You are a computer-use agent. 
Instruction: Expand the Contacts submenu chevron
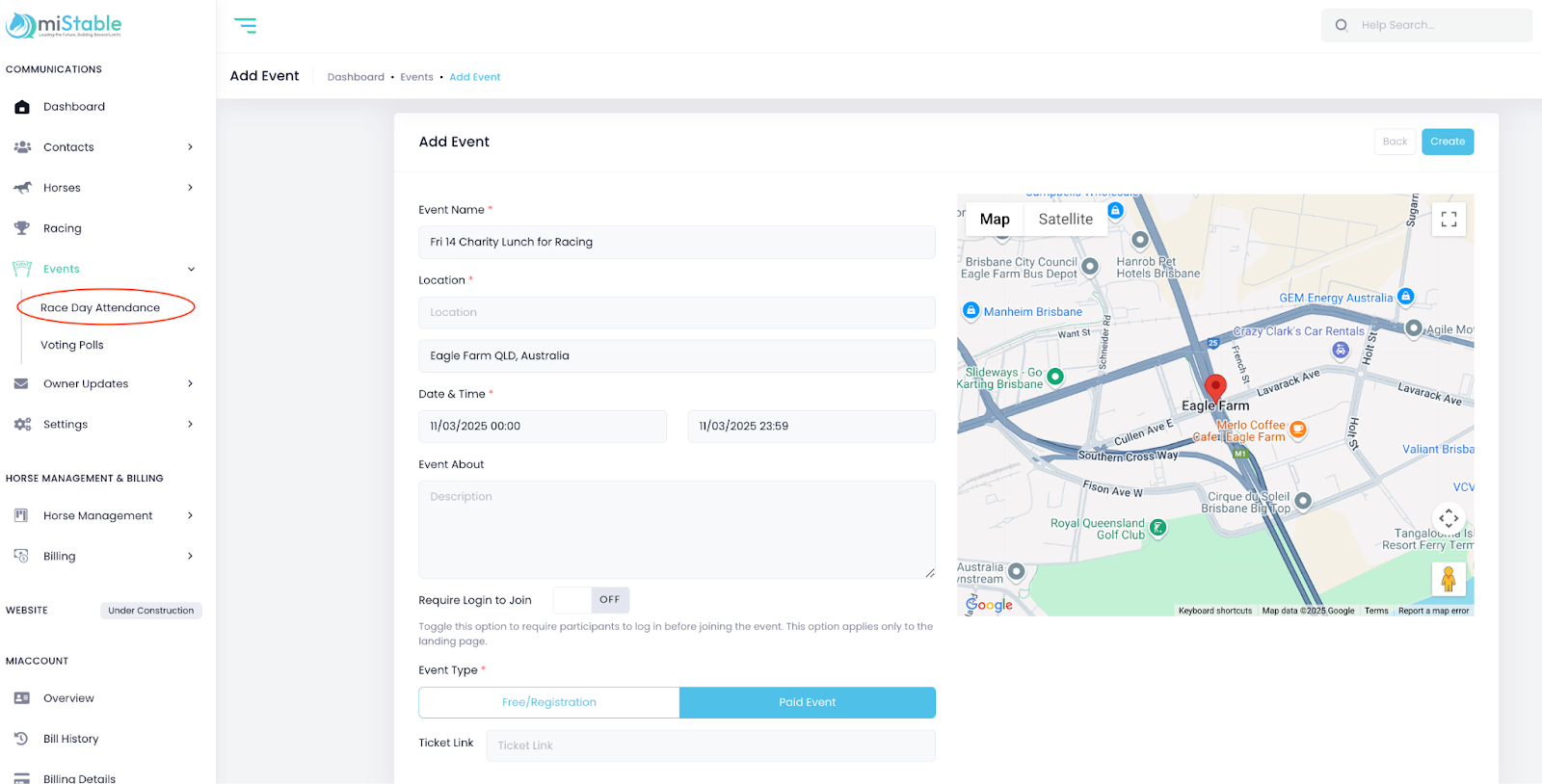(190, 147)
